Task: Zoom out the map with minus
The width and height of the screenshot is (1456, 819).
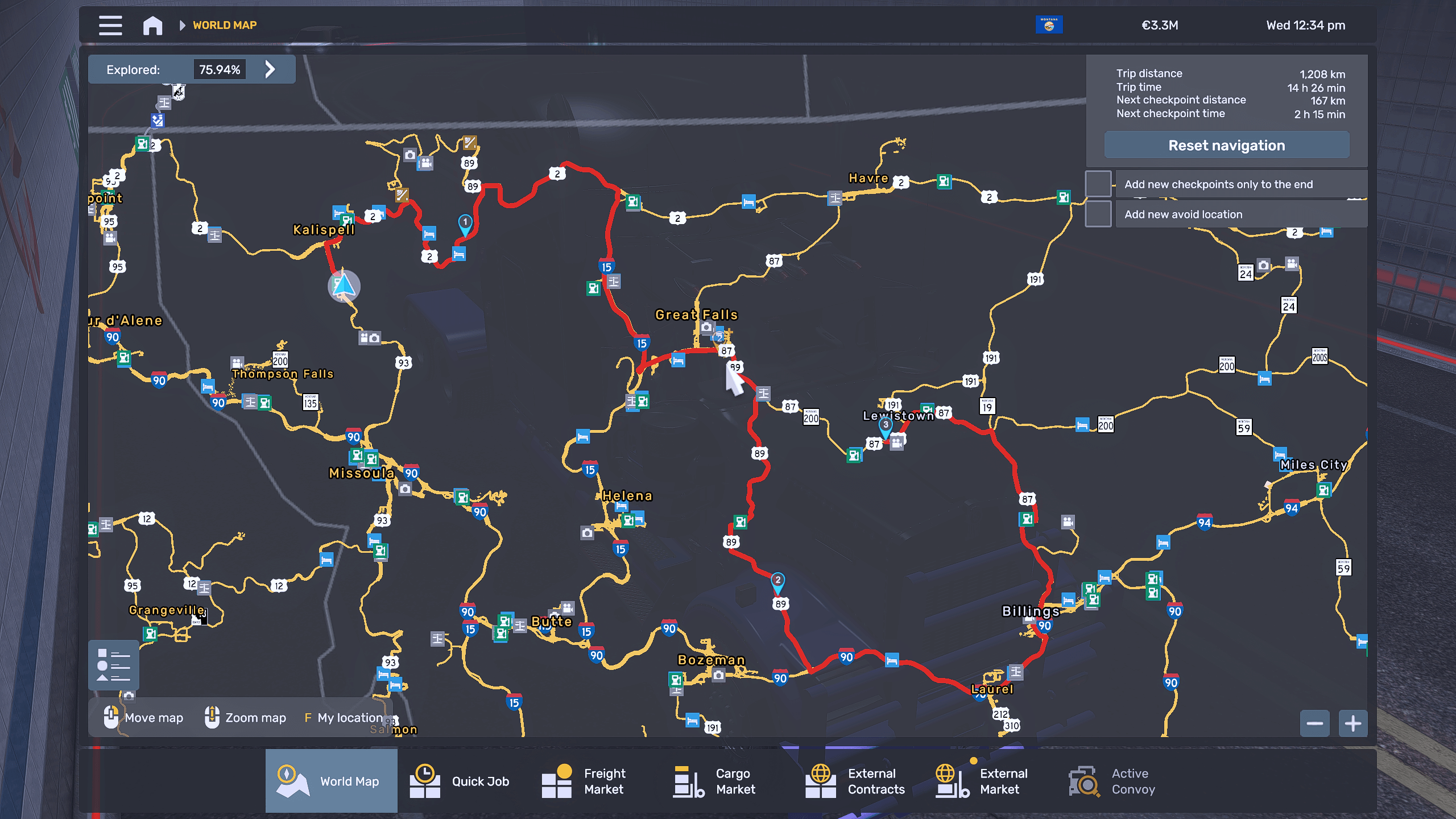Action: (1314, 723)
